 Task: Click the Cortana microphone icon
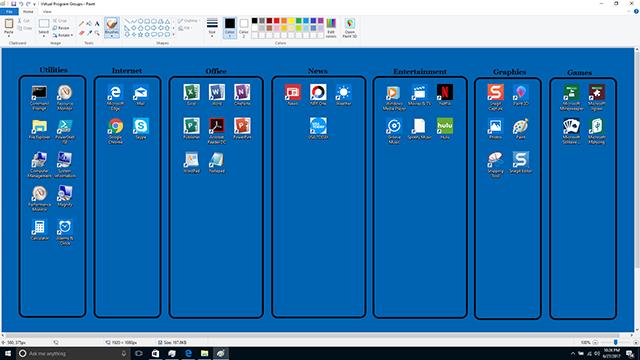coord(124,353)
